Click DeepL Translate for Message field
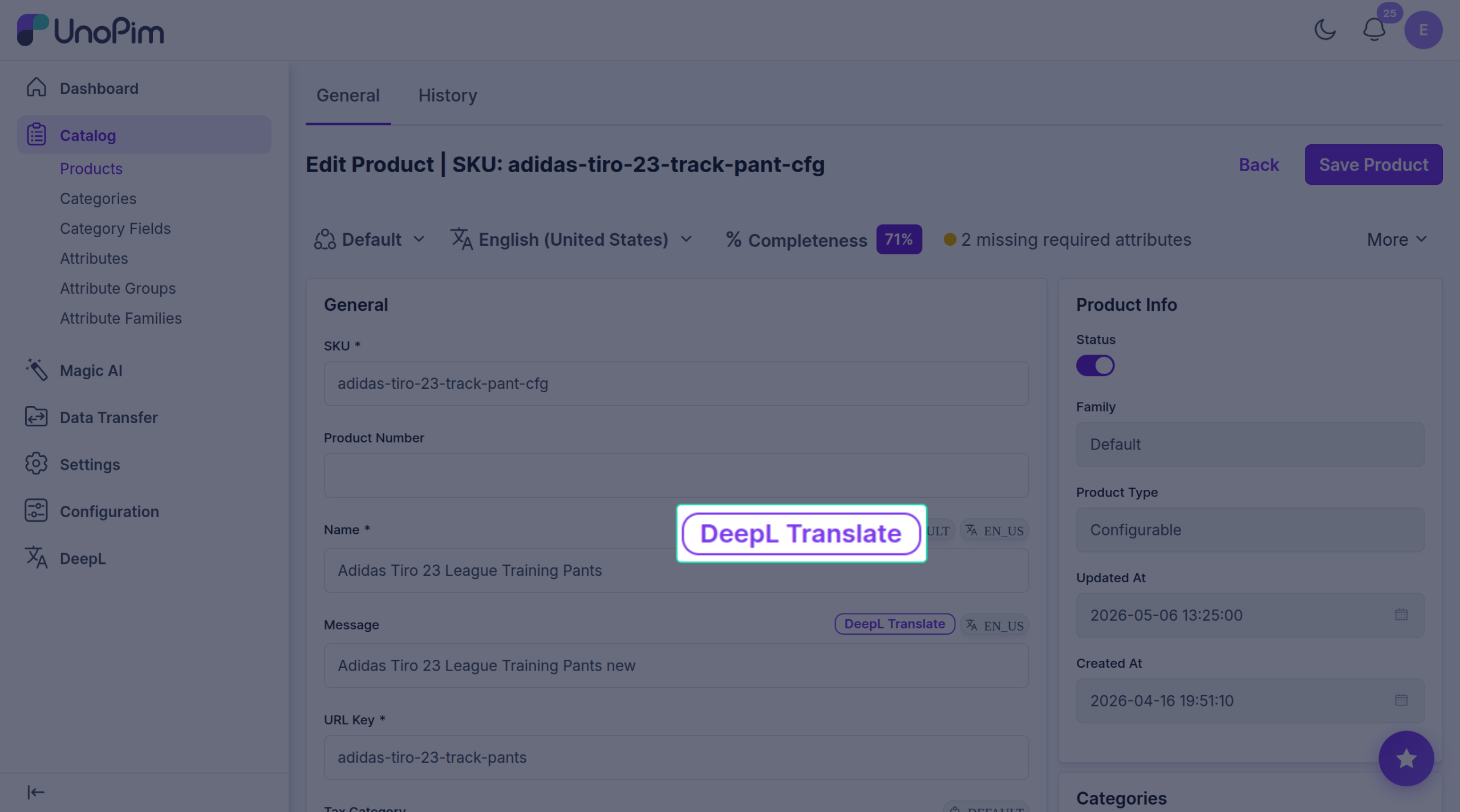 pyautogui.click(x=895, y=624)
